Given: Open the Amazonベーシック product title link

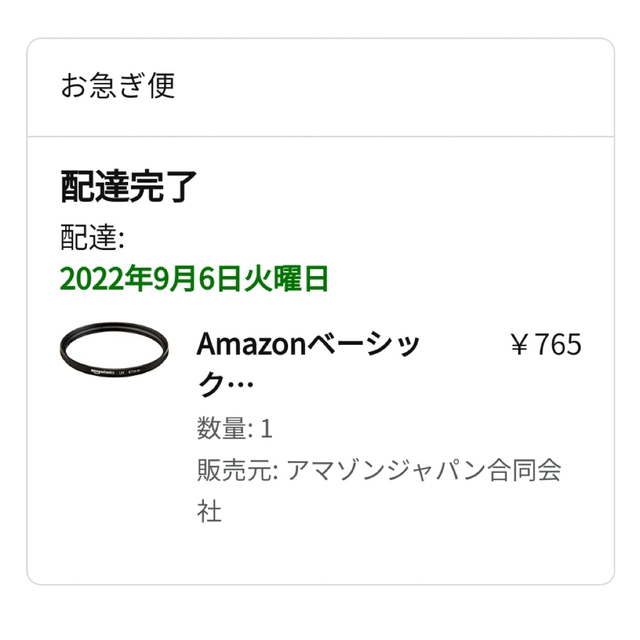Looking at the screenshot, I should coord(308,364).
